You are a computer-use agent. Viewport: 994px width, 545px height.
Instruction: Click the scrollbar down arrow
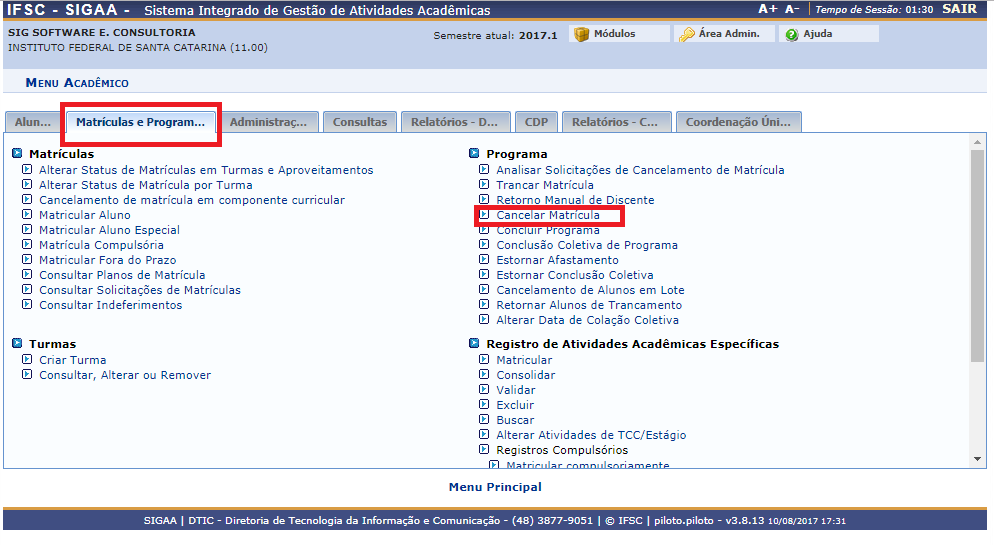pyautogui.click(x=977, y=459)
